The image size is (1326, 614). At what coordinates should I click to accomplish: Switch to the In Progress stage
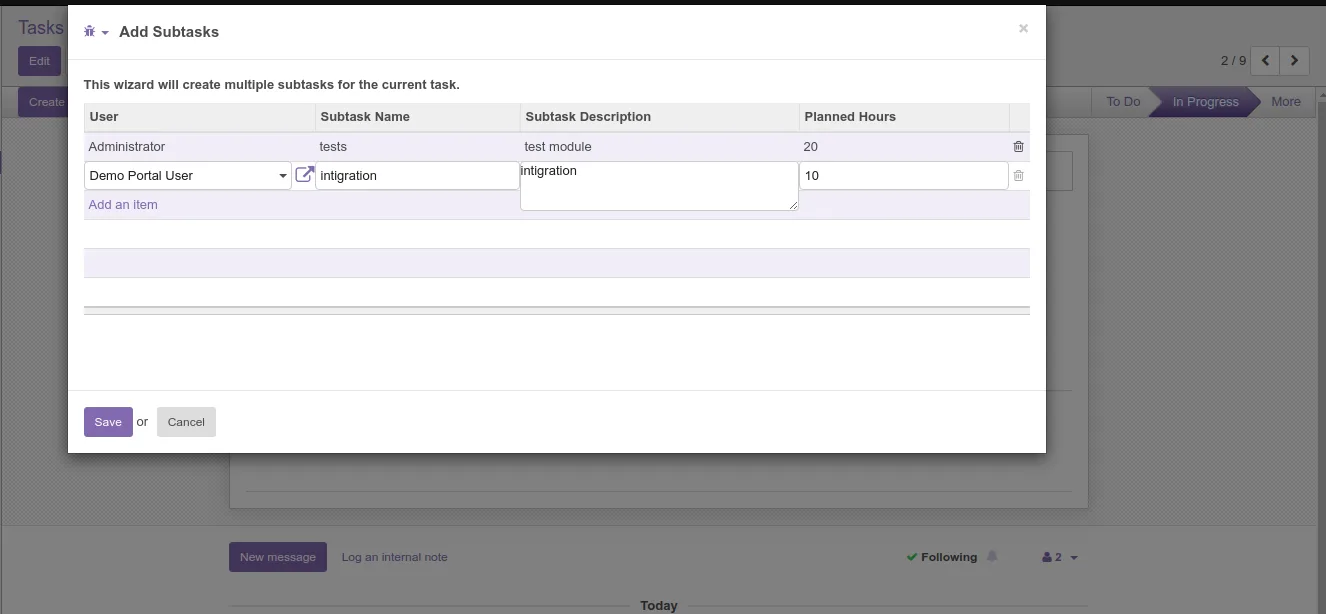click(1205, 102)
